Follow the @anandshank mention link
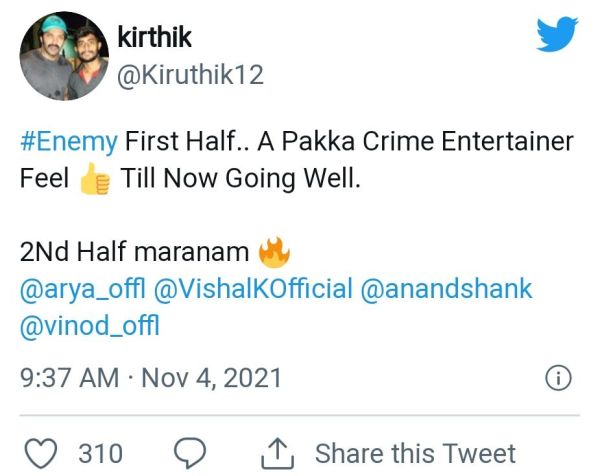 click(x=446, y=289)
